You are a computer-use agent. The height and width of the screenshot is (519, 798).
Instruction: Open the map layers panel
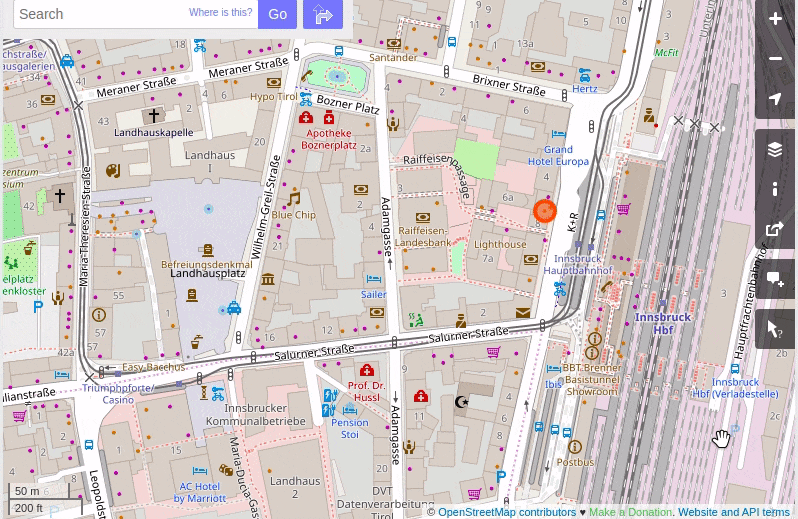(775, 150)
